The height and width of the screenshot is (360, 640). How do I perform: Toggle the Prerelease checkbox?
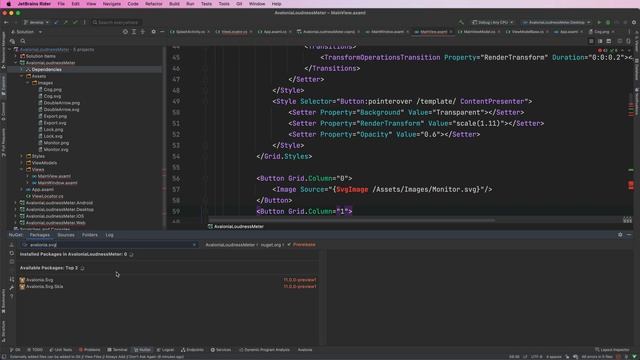[x=289, y=244]
